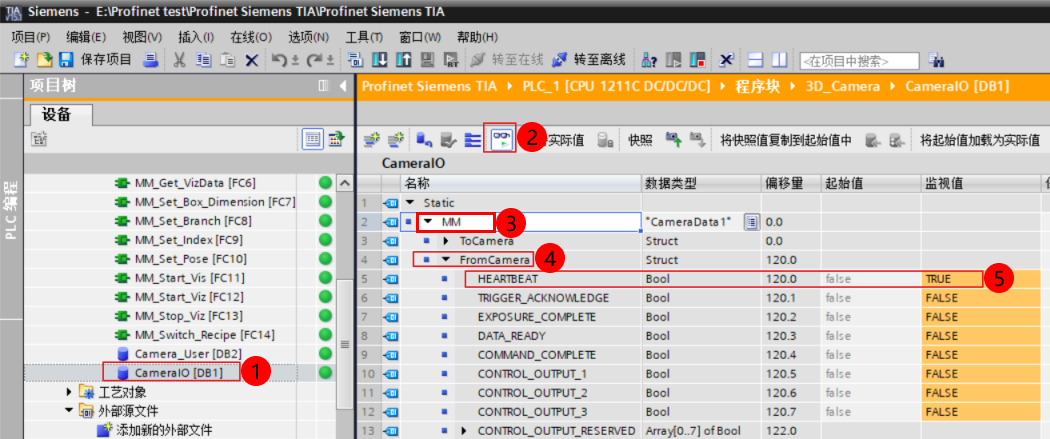1050x439 pixels.
Task: Click the copy icon in the toolbar
Action: tap(204, 60)
